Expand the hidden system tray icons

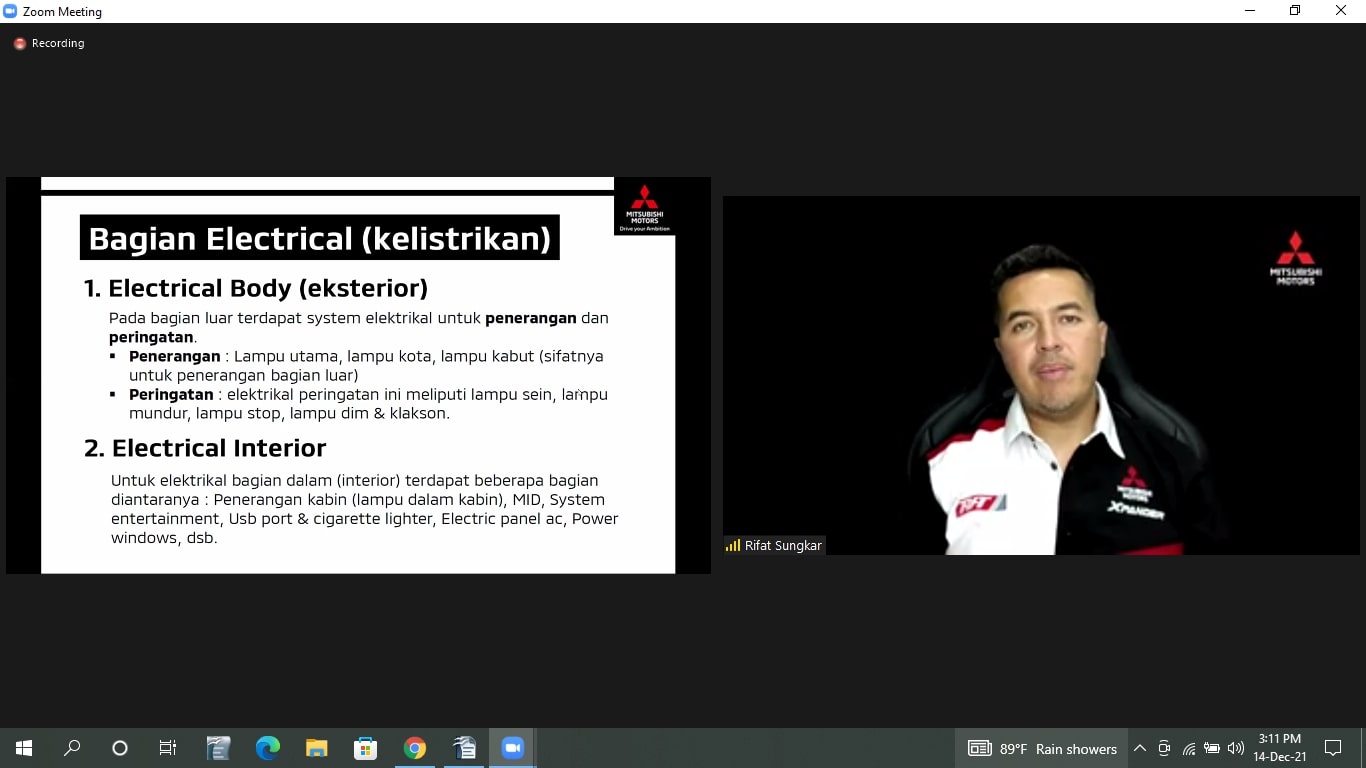(x=1140, y=748)
